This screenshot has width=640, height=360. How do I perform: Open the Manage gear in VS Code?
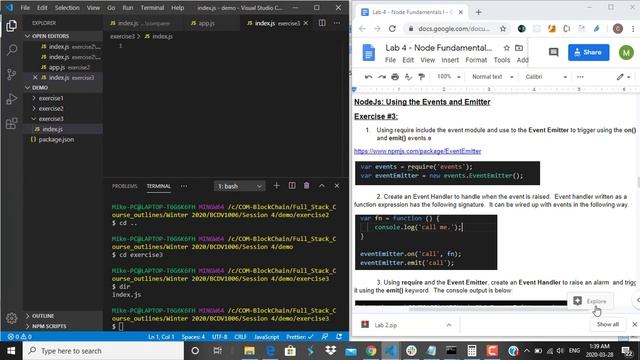pos(11,318)
